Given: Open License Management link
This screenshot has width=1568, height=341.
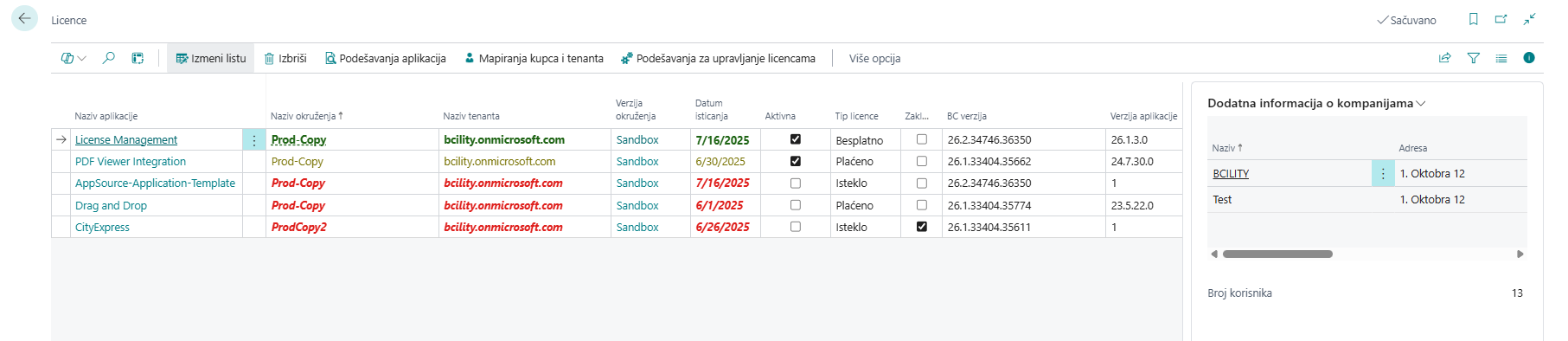Looking at the screenshot, I should (126, 139).
